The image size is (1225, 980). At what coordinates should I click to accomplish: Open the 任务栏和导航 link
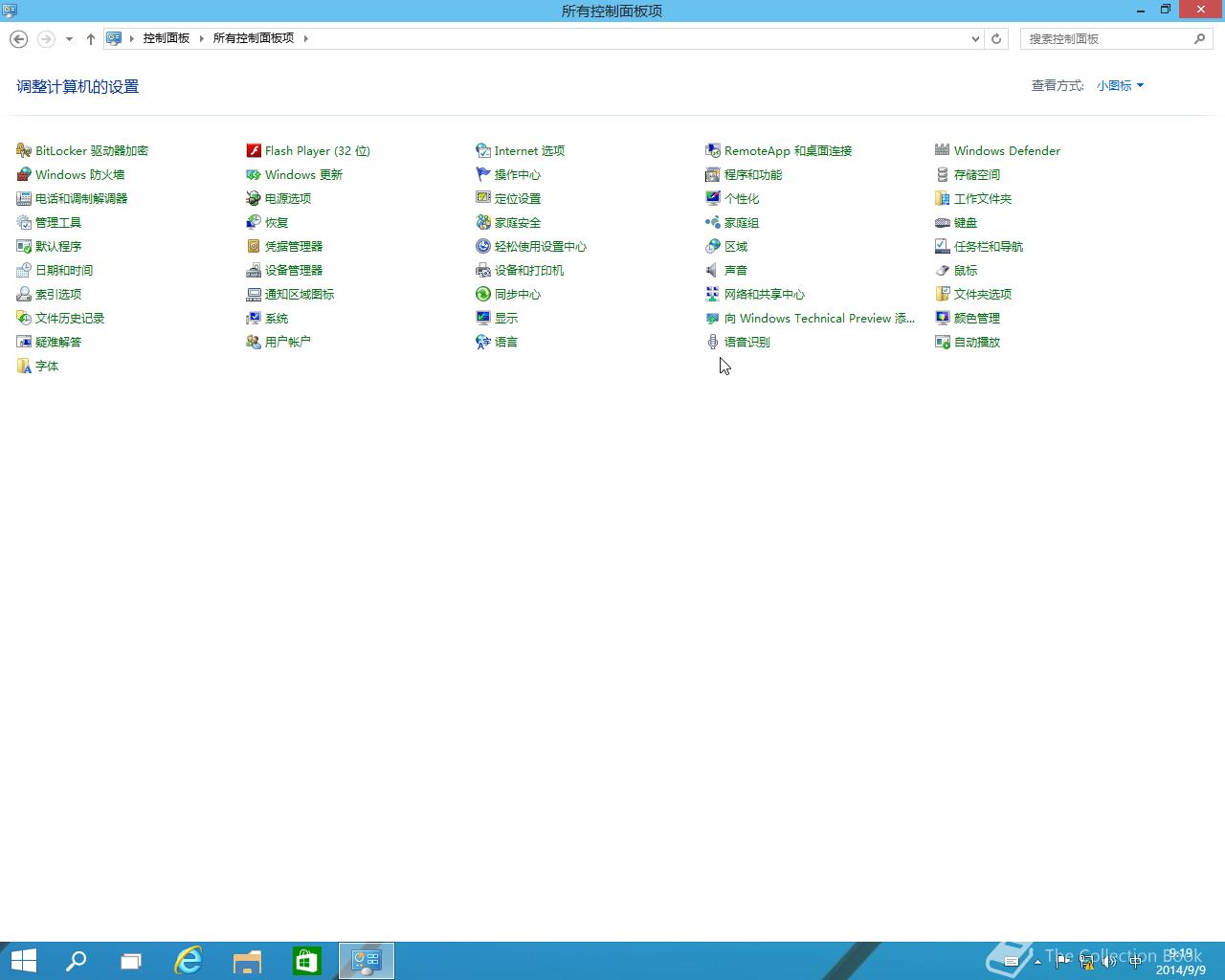click(989, 246)
